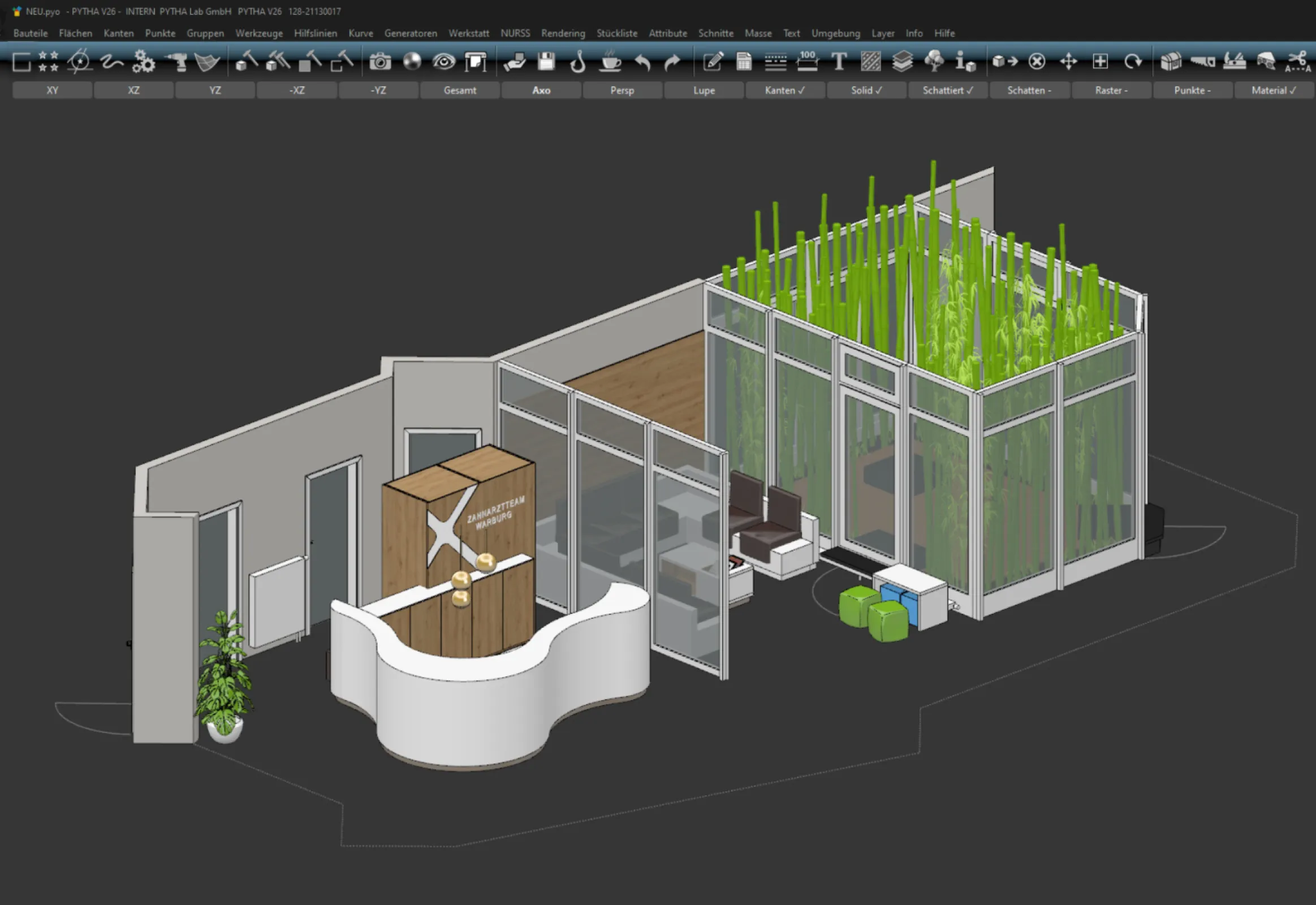Toggle the Kanten edges display

point(785,90)
